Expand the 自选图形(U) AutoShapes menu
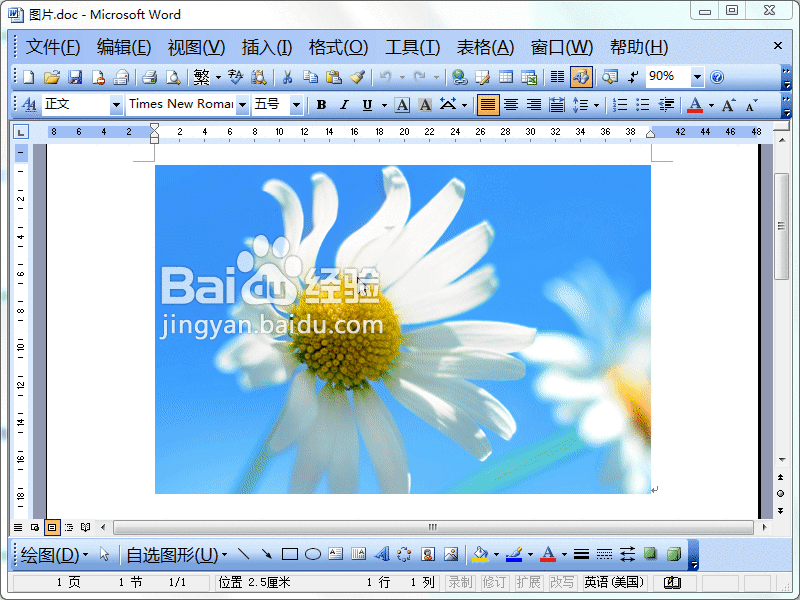Screen dimensions: 800x600 pos(177,555)
